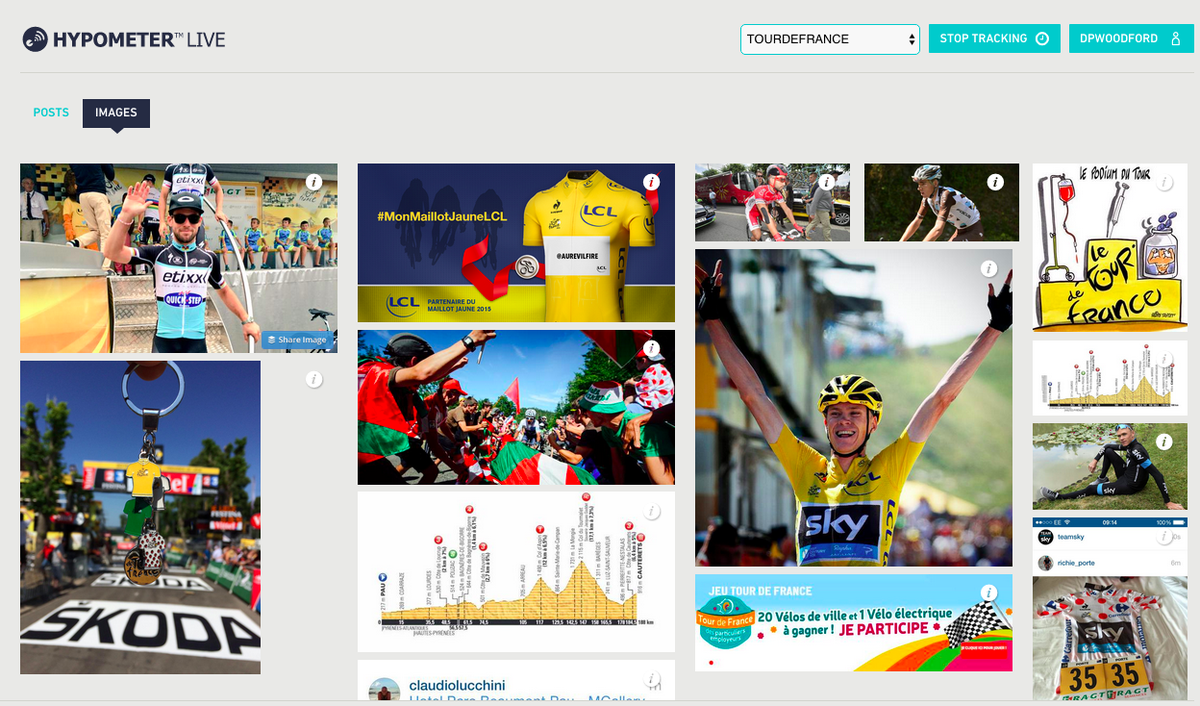The width and height of the screenshot is (1200, 706).
Task: Open the LCL yellow jersey image
Action: (x=516, y=243)
